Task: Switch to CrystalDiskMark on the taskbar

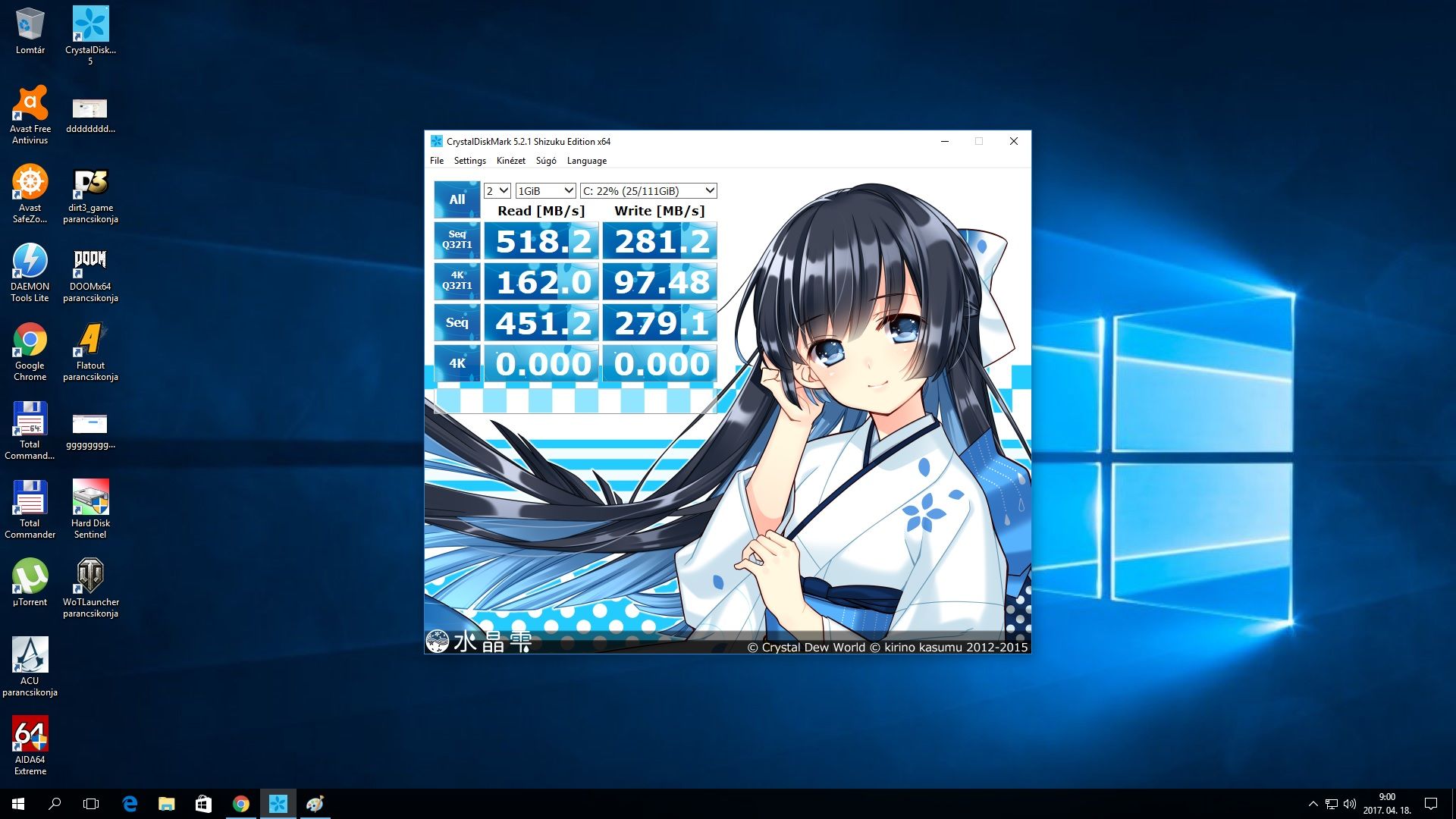Action: (278, 804)
